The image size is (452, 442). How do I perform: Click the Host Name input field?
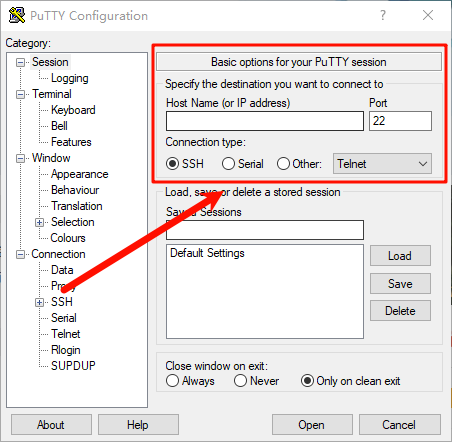265,121
